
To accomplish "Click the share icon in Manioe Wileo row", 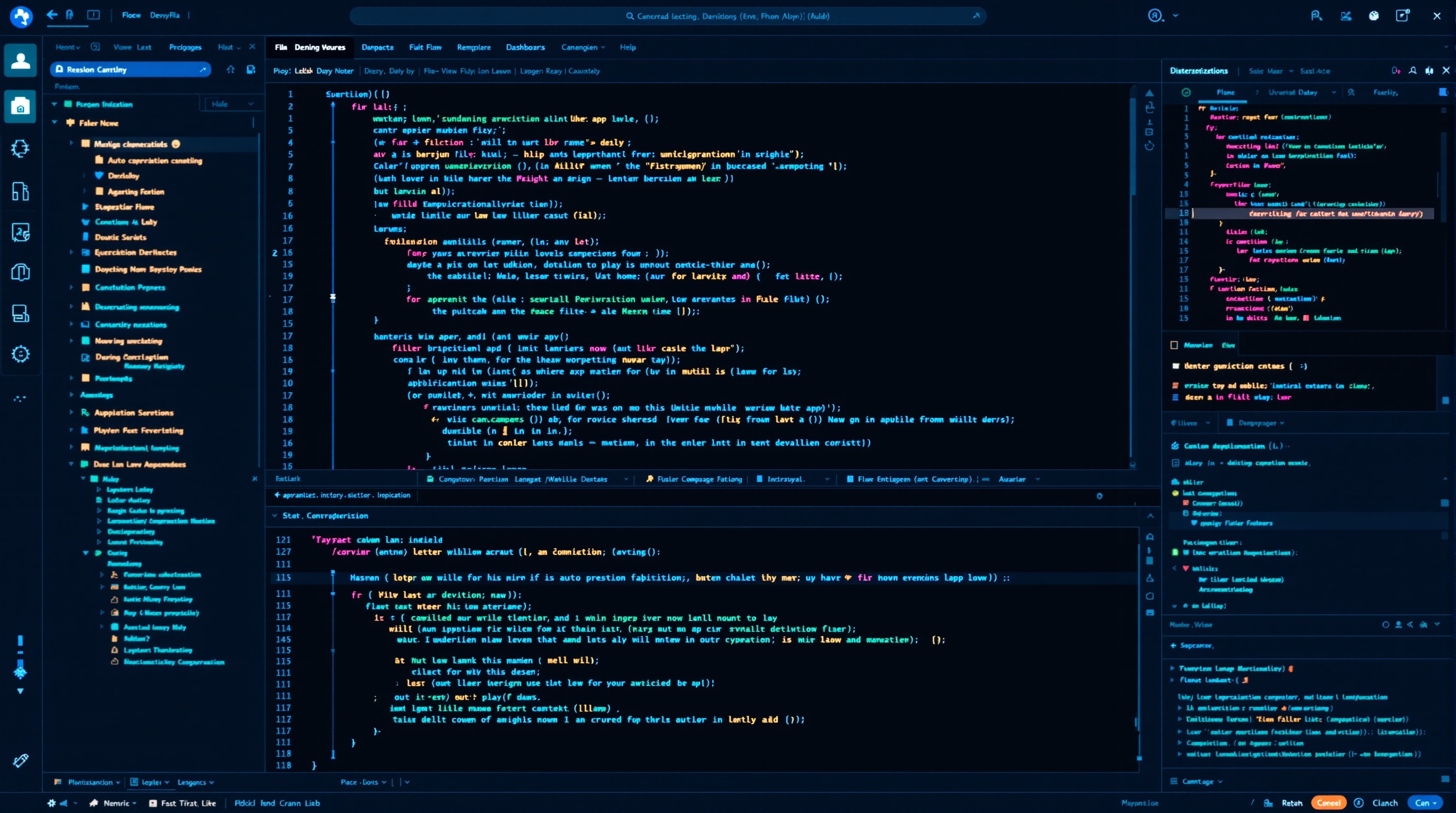I will 1410,625.
